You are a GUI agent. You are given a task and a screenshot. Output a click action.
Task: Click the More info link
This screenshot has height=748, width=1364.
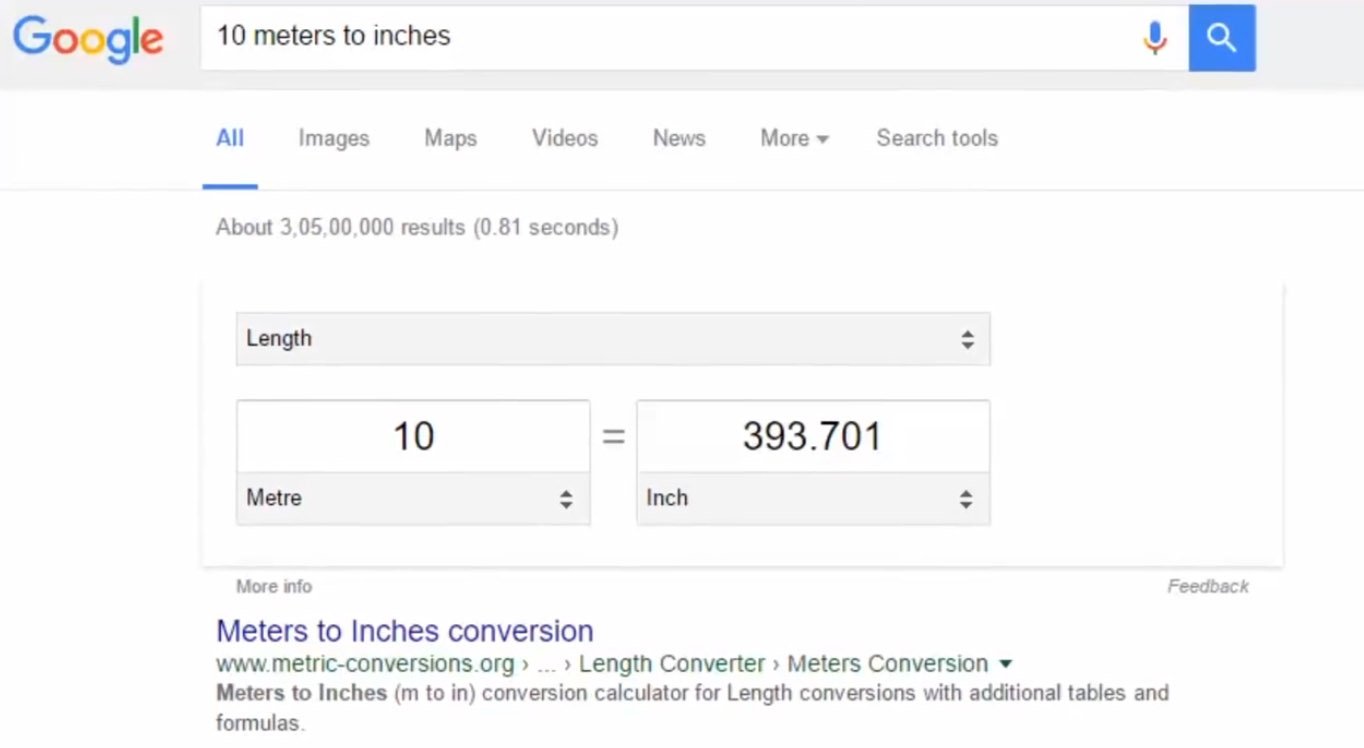point(274,587)
